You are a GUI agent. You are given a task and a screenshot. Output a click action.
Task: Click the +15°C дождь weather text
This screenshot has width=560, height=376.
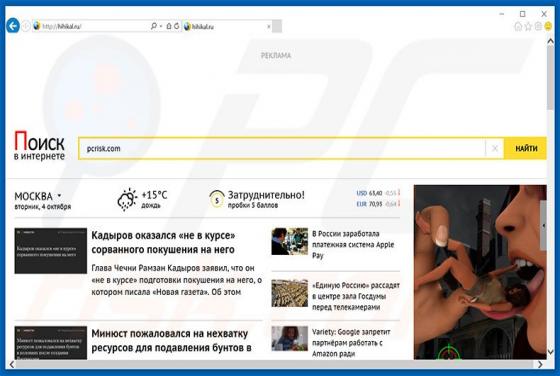(x=154, y=199)
